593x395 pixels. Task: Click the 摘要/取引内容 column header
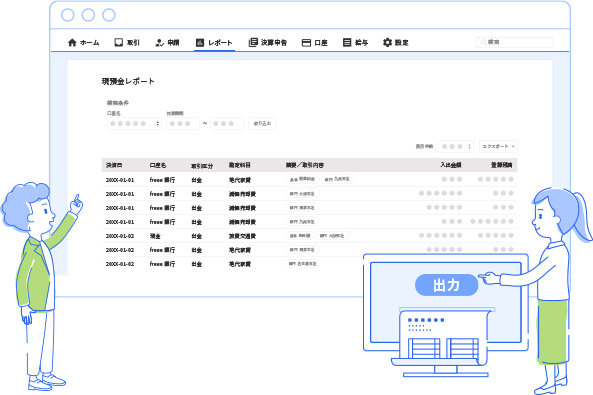coord(305,165)
